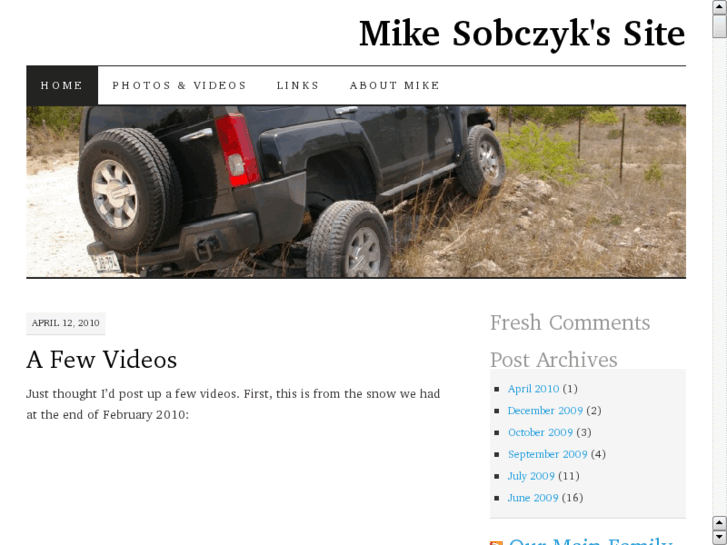Go to the Links page

(x=298, y=85)
